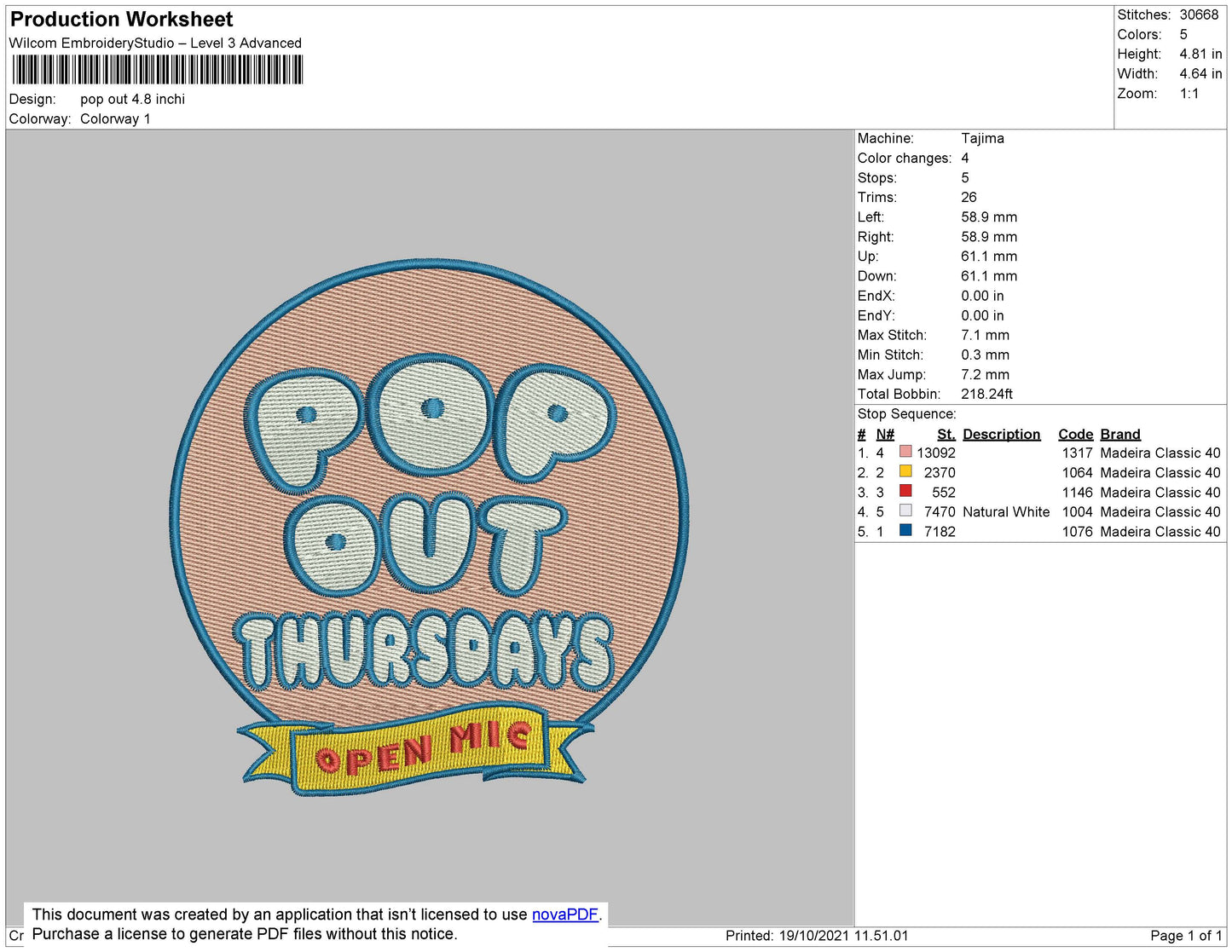Click the 'Color changes:' label

905,158
